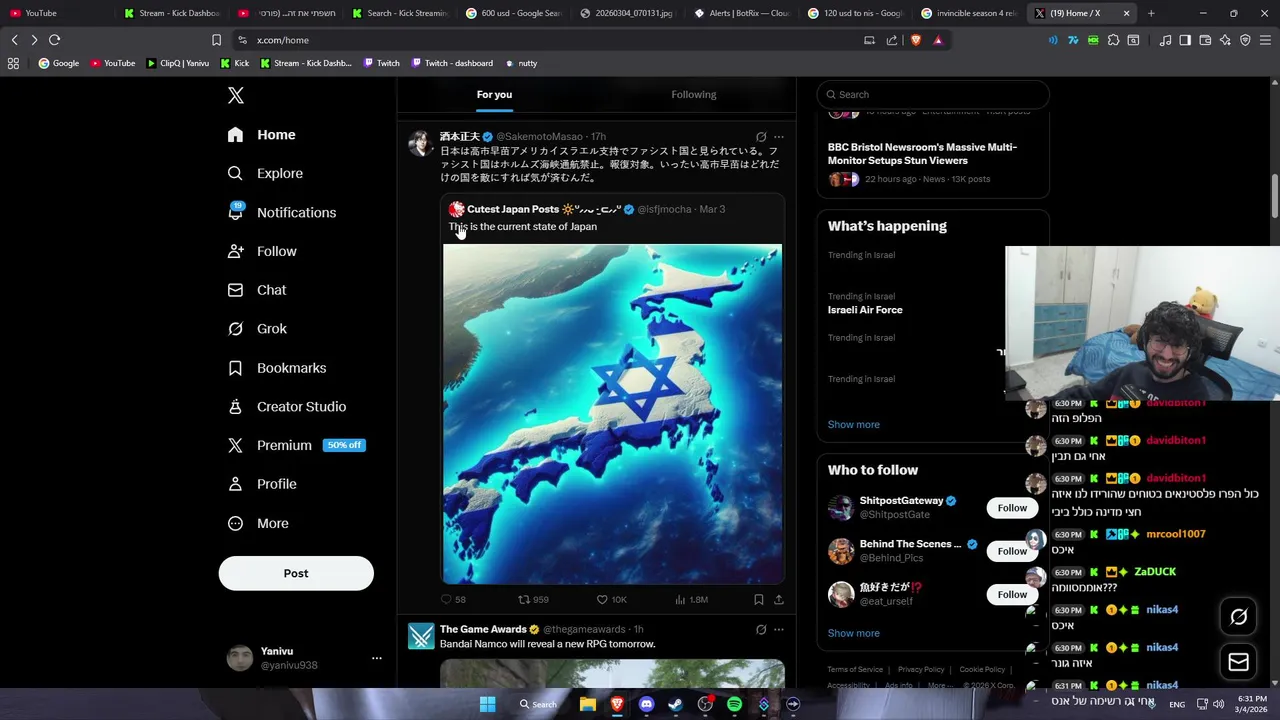The image size is (1280, 720).
Task: Switch to the Following tab
Action: pyautogui.click(x=694, y=94)
